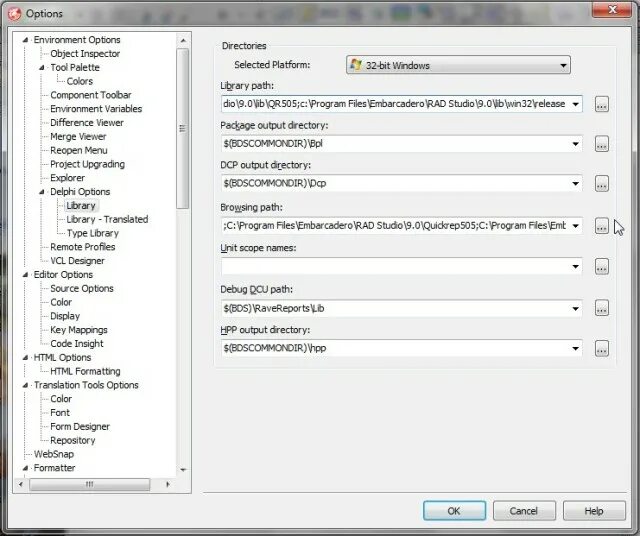640x536 pixels.
Task: Click the browse button for Library path
Action: (602, 104)
